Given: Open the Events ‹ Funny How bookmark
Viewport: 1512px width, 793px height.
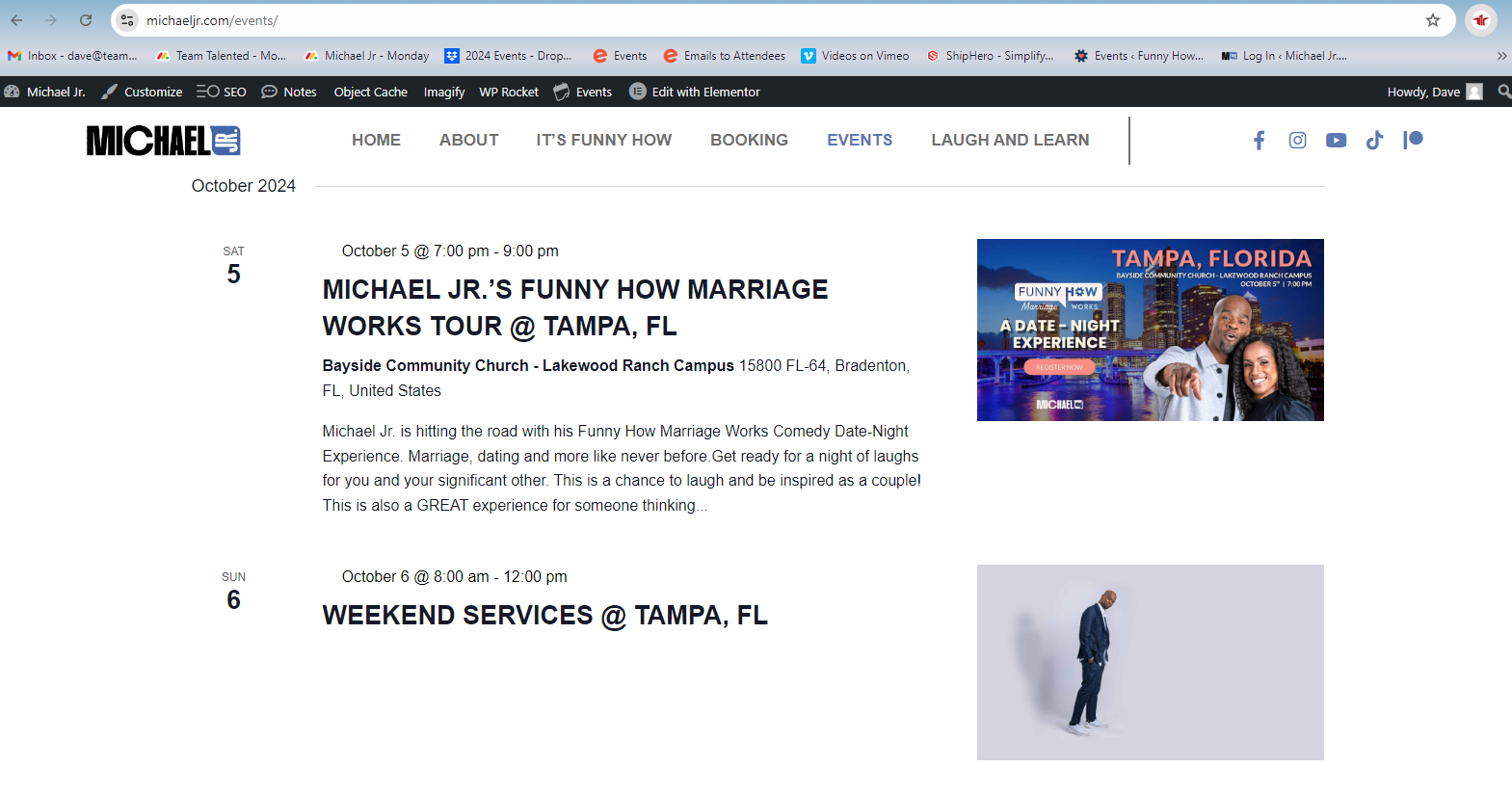Looking at the screenshot, I should pos(1139,56).
